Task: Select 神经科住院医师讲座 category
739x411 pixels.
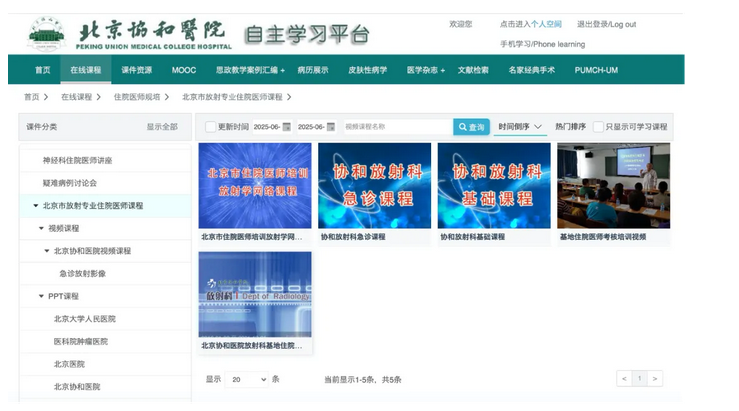Action: point(77,160)
